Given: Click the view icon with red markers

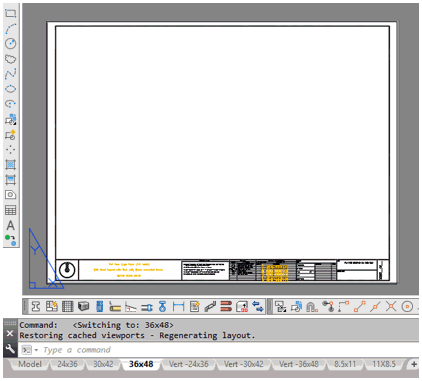Looking at the screenshot, I should (x=242, y=306).
